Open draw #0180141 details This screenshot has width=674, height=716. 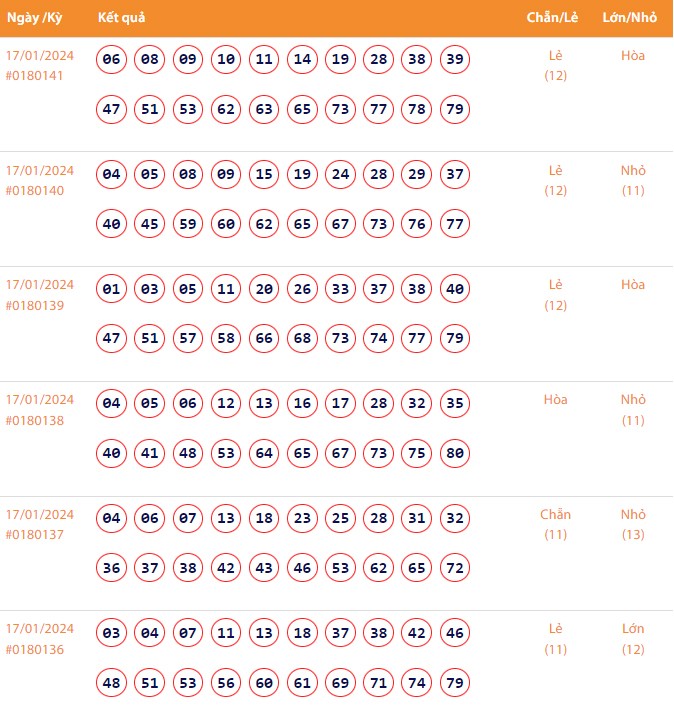pos(35,76)
